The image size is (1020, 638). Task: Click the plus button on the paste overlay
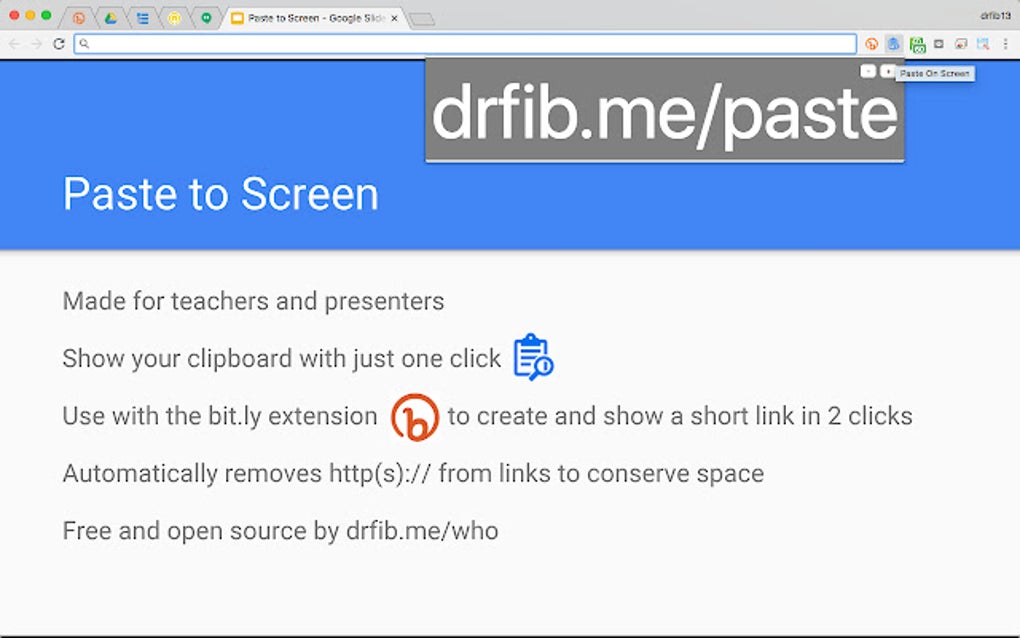[887, 70]
